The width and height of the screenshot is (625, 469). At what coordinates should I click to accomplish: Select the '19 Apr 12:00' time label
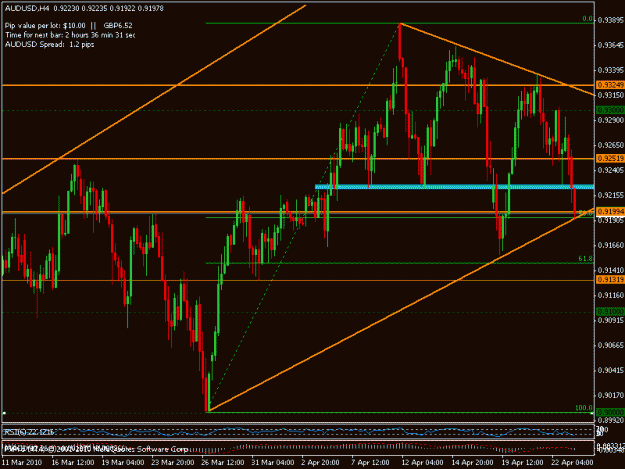pyautogui.click(x=522, y=463)
